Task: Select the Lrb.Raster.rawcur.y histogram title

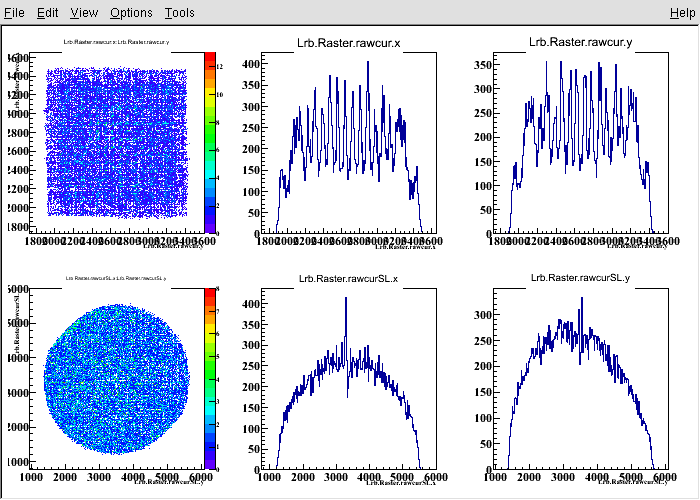Action: tap(580, 42)
